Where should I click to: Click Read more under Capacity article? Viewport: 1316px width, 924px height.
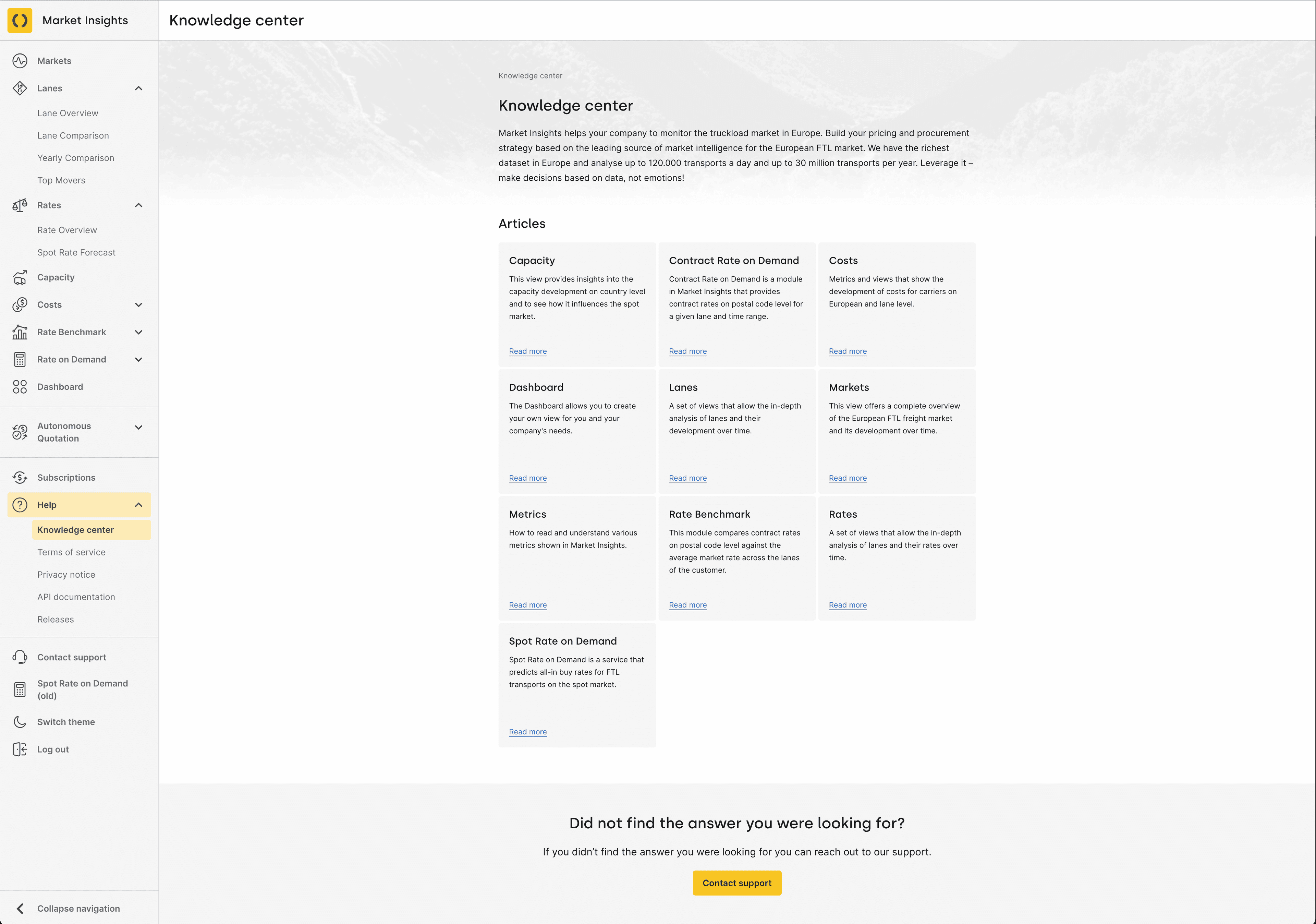[x=527, y=351]
